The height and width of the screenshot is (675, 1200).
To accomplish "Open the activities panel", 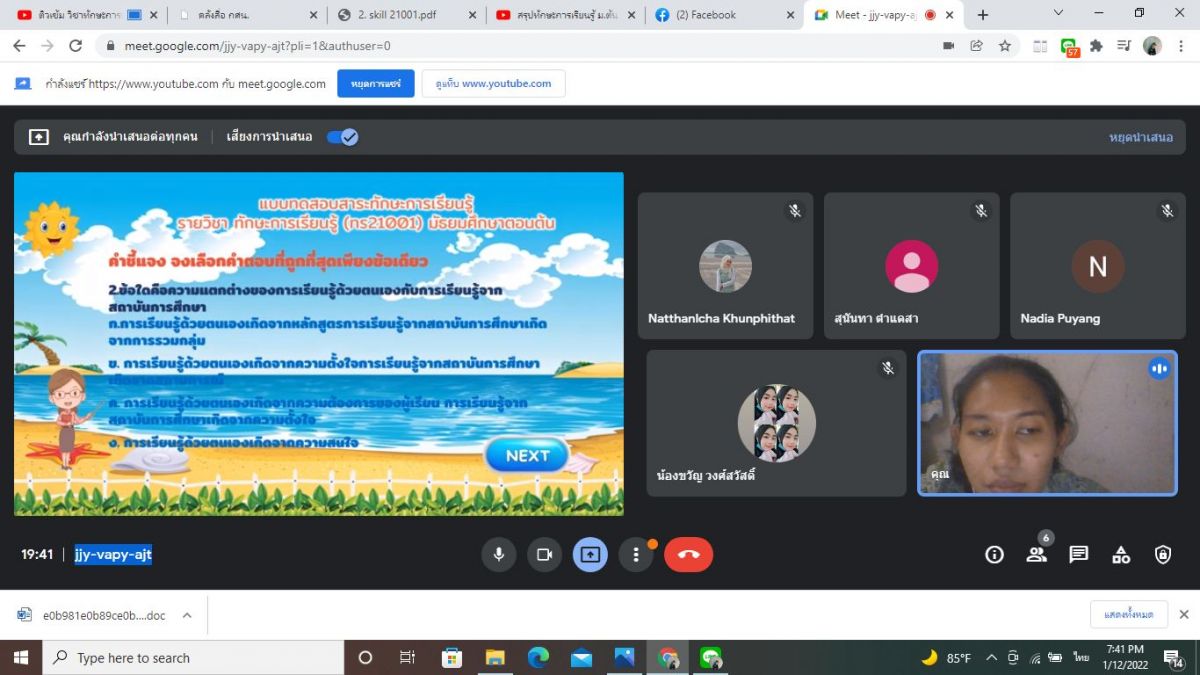I will coord(1120,554).
